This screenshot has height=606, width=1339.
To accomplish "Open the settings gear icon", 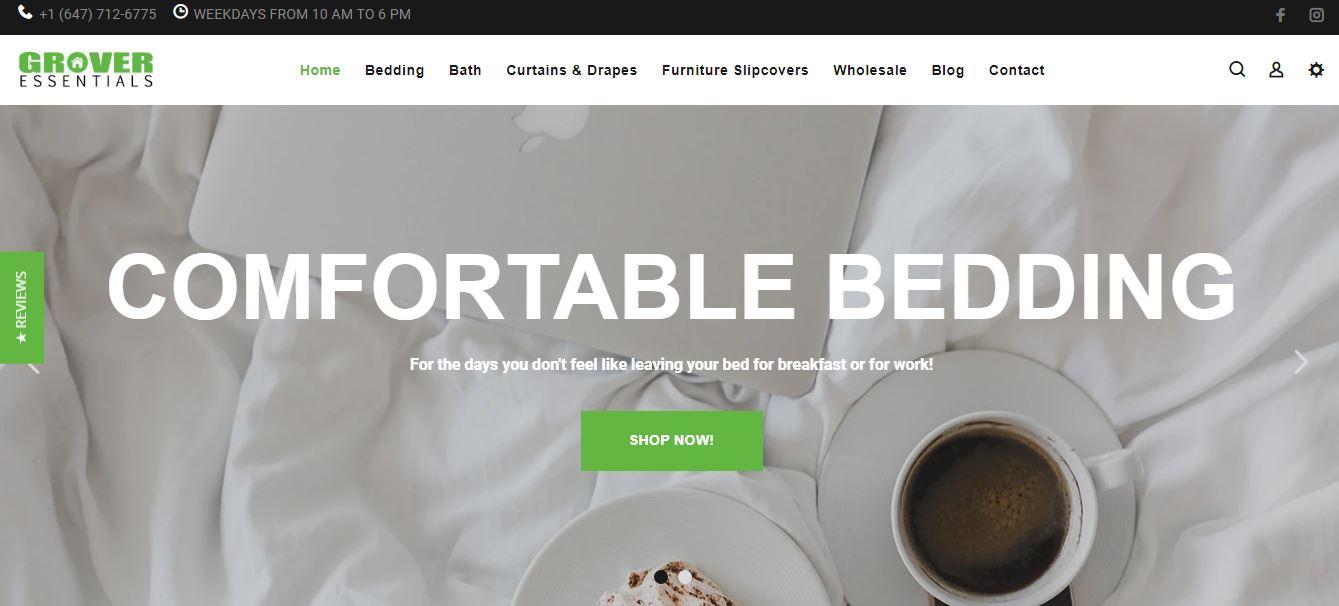I will click(1316, 70).
